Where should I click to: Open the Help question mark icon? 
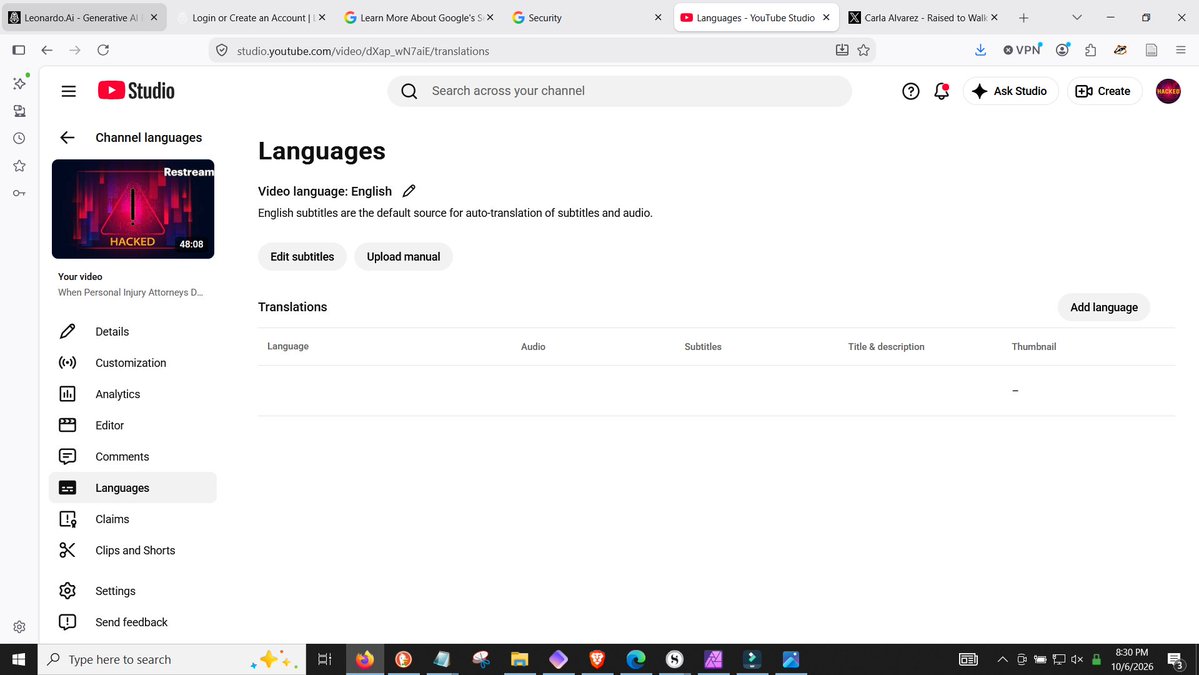tap(910, 91)
